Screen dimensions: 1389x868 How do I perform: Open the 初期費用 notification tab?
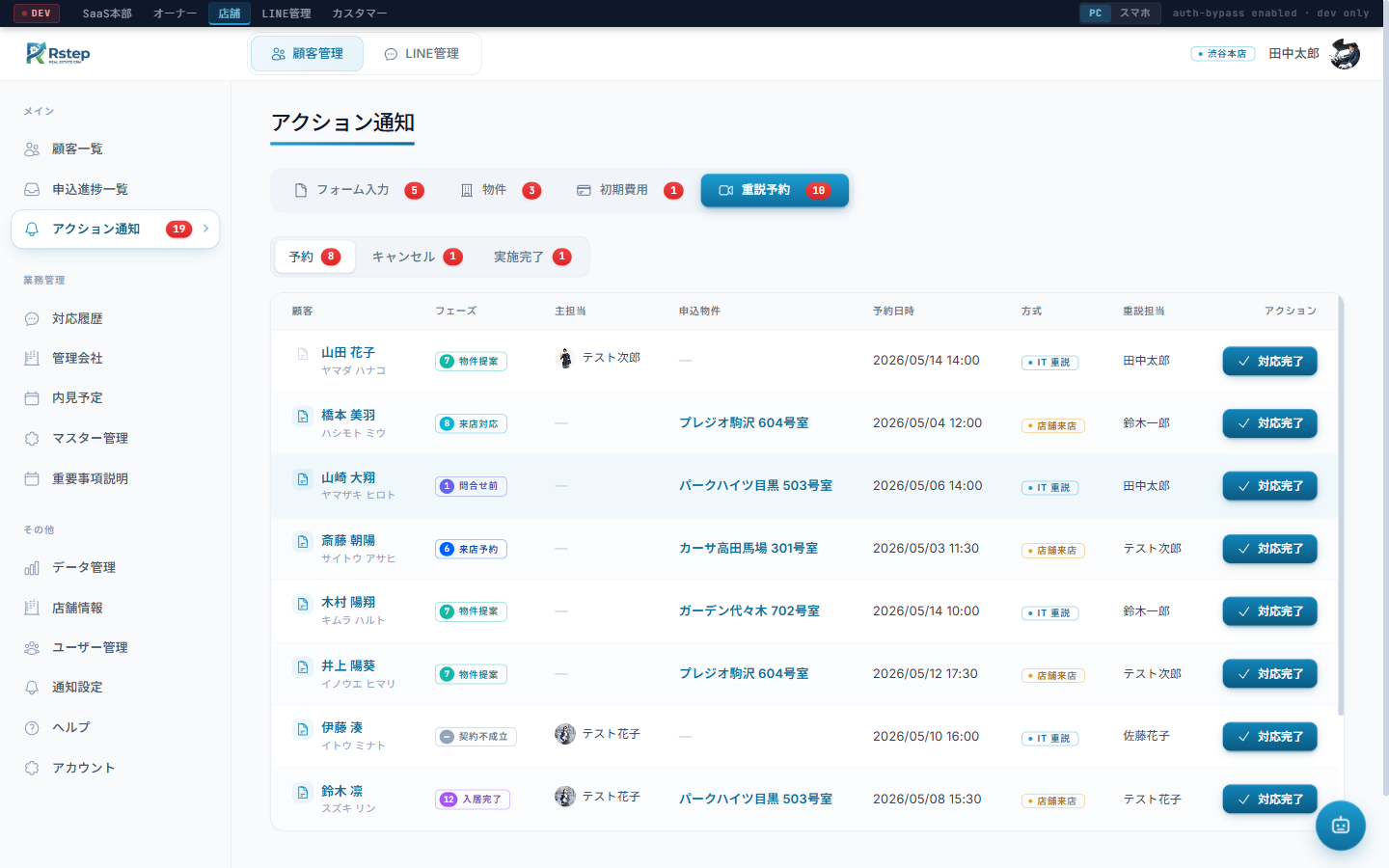(630, 190)
